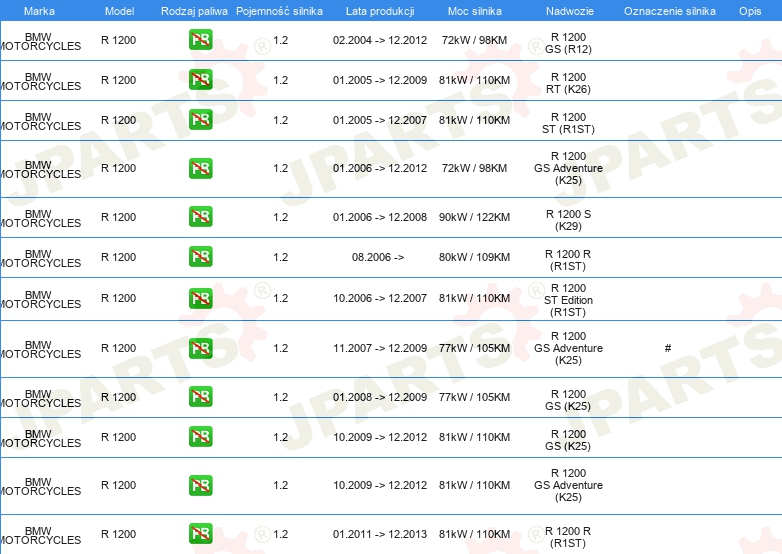Sort by the Marka column header
782x554 pixels.
coord(39,11)
